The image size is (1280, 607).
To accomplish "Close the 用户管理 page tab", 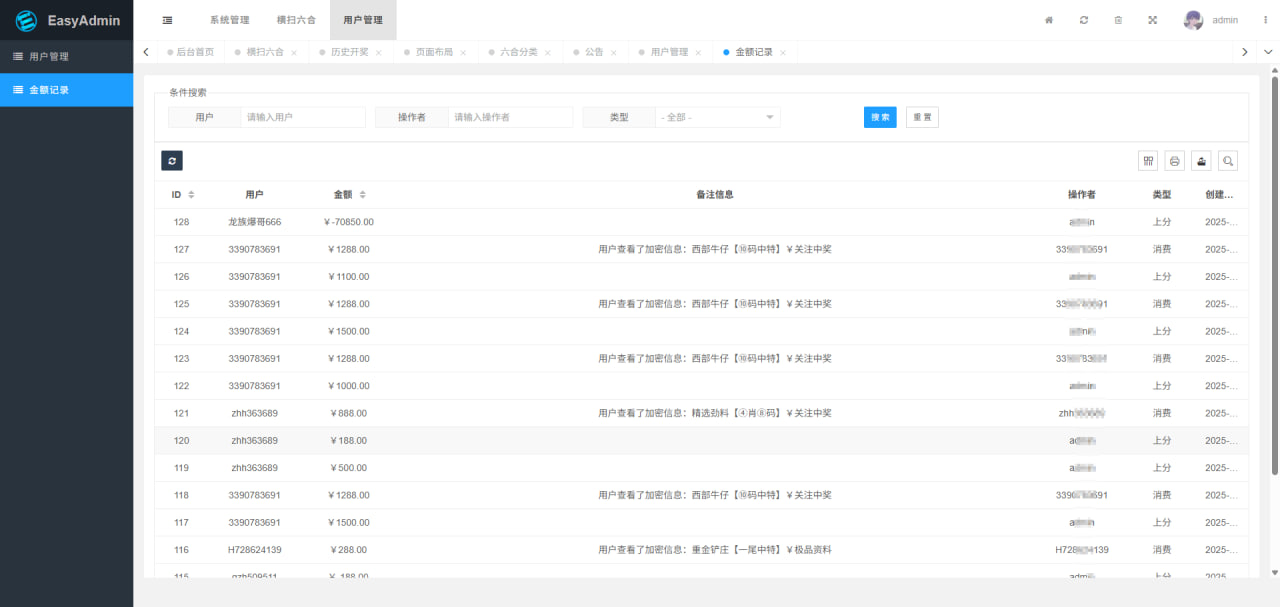I will [698, 53].
